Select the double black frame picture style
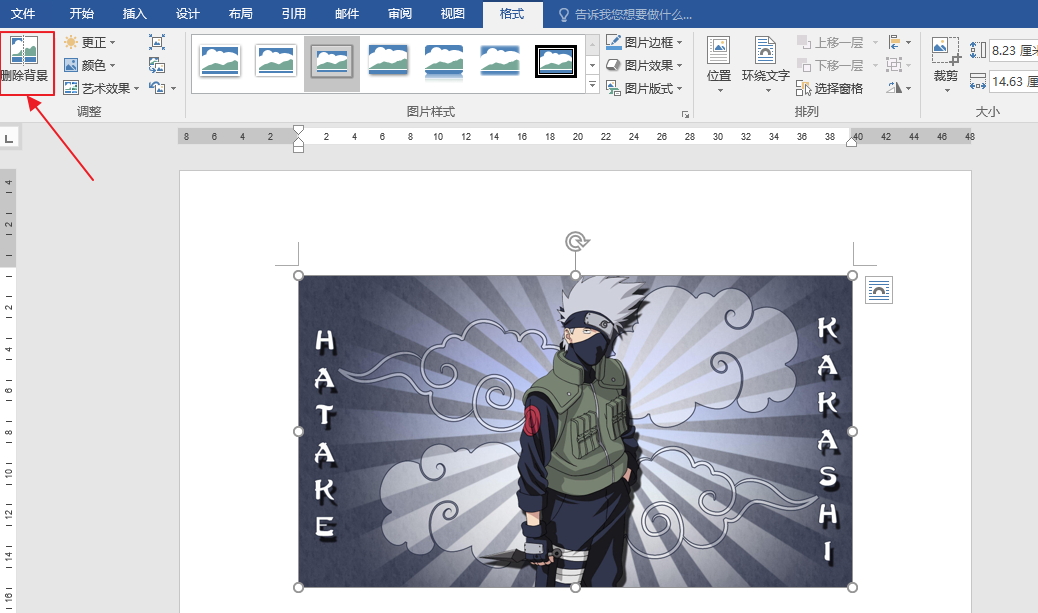The width and height of the screenshot is (1038, 613). 556,62
